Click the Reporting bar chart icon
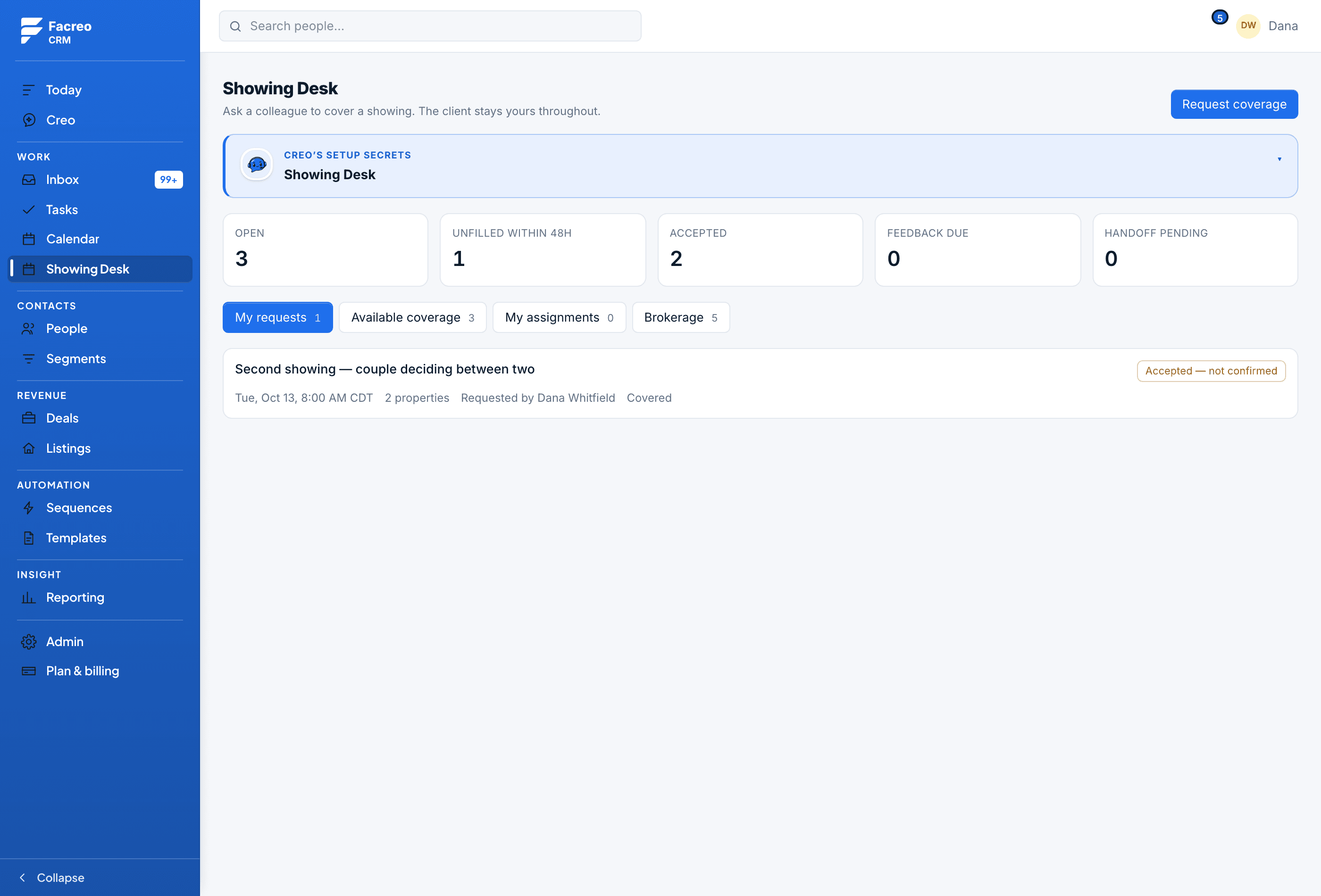This screenshot has width=1321, height=896. [28, 598]
